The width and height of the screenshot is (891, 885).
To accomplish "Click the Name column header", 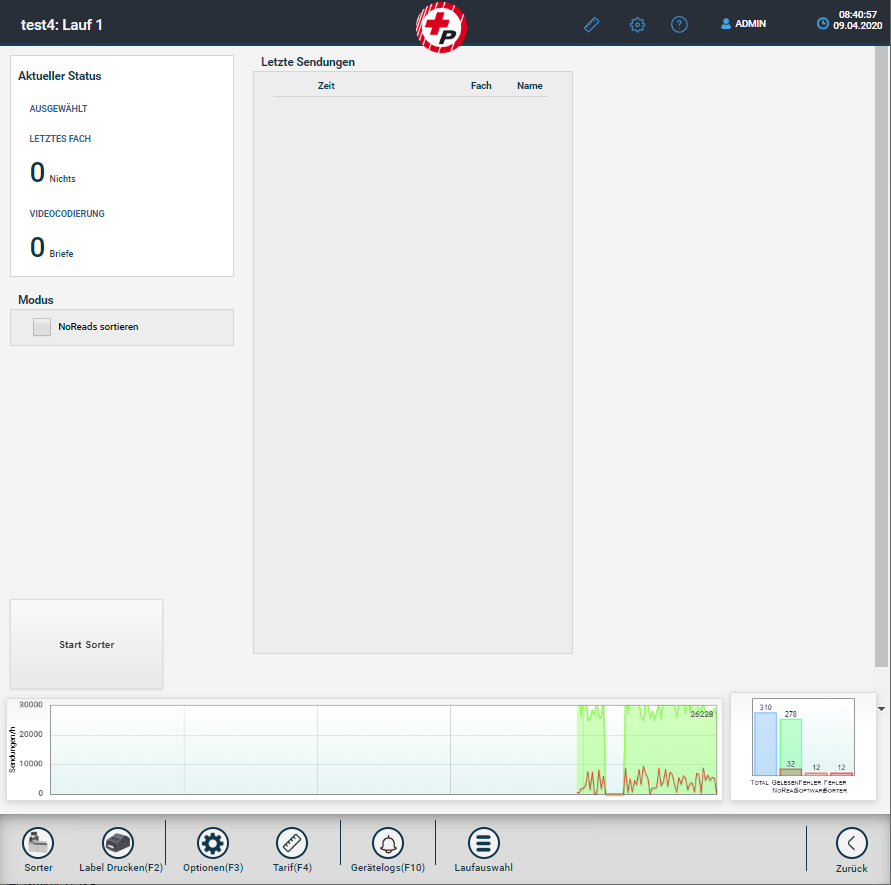I will pyautogui.click(x=529, y=86).
